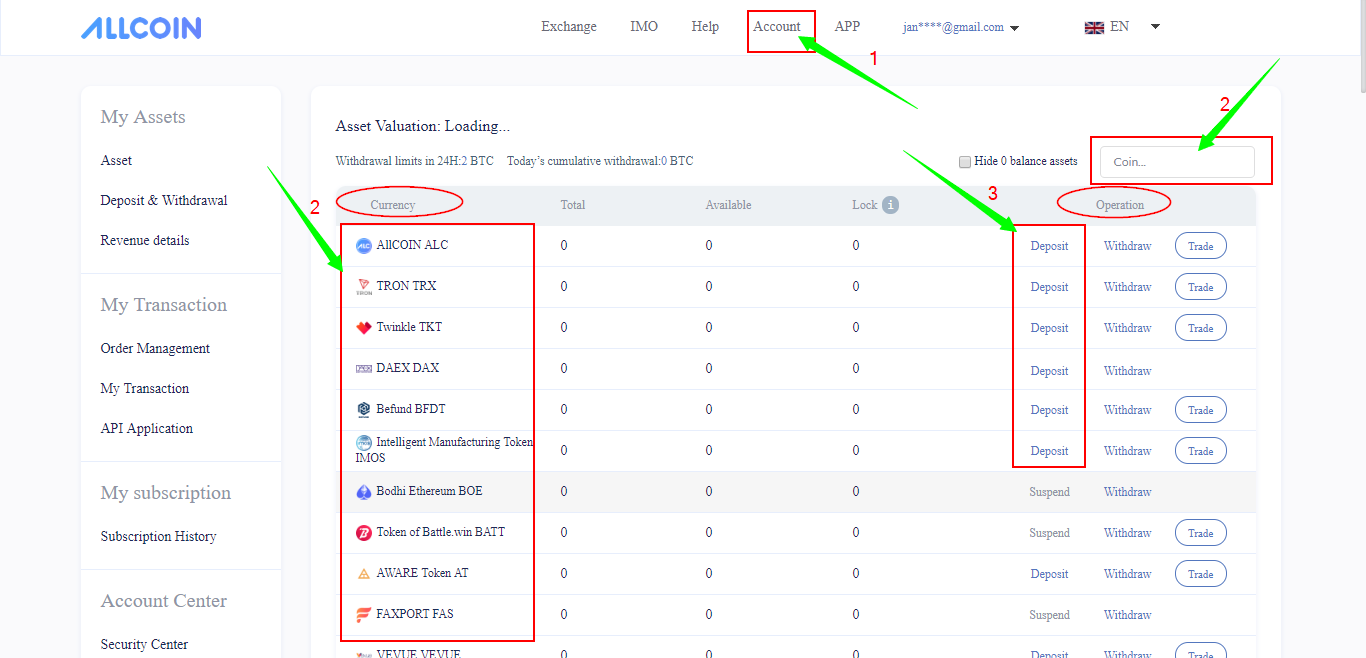Click Withdraw for AllCOIN ALC

point(1128,246)
